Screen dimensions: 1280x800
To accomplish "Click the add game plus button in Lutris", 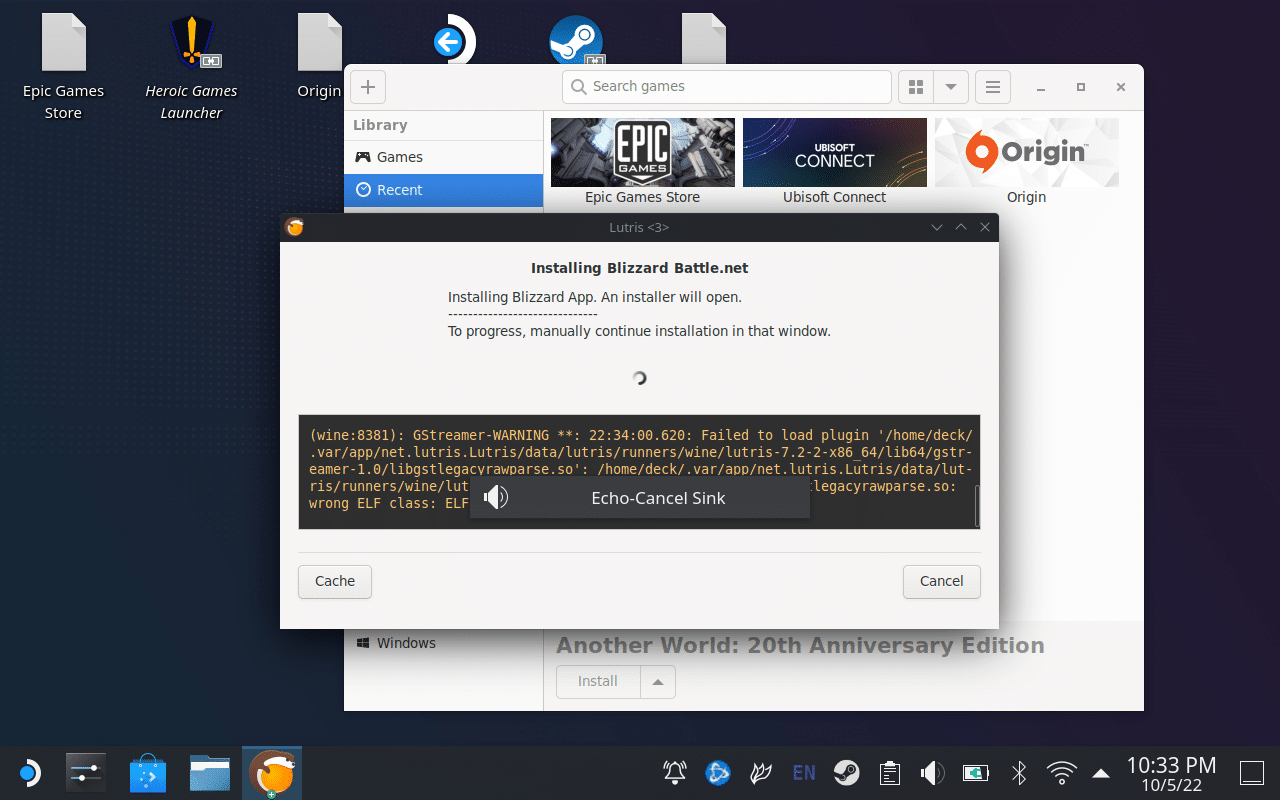I will tap(367, 87).
